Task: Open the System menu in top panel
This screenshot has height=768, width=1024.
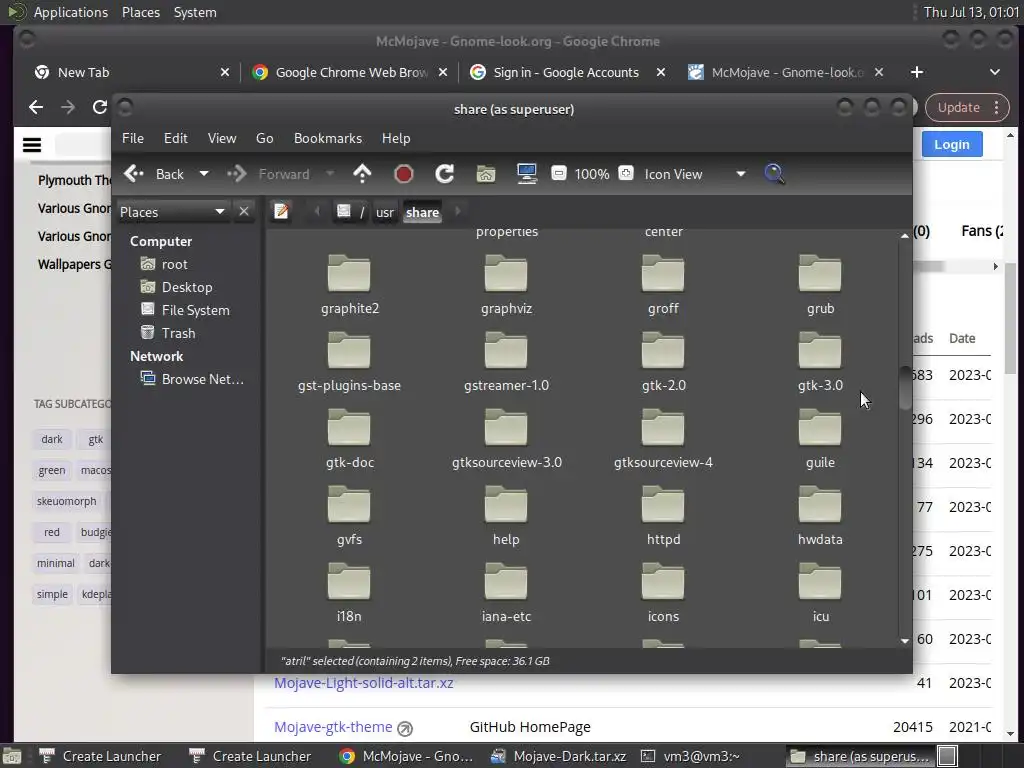Action: coord(195,12)
